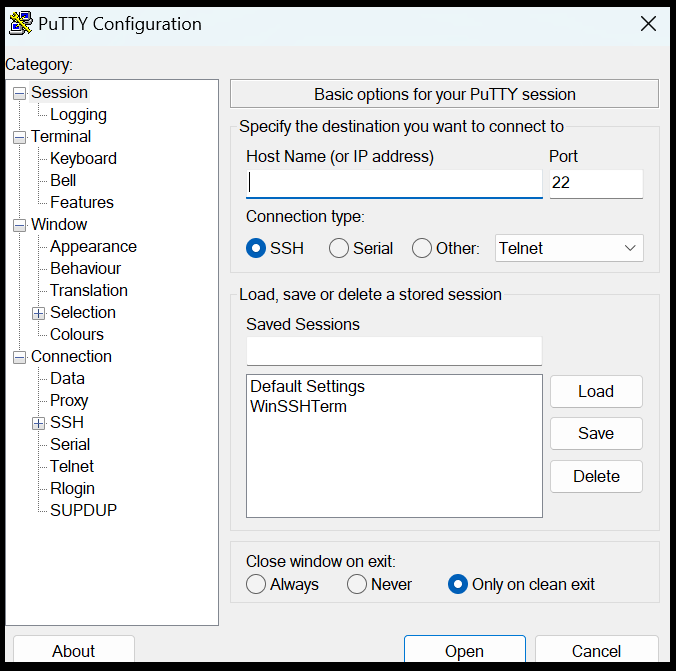
Task: Open the Serial category in tree
Action: click(x=70, y=445)
